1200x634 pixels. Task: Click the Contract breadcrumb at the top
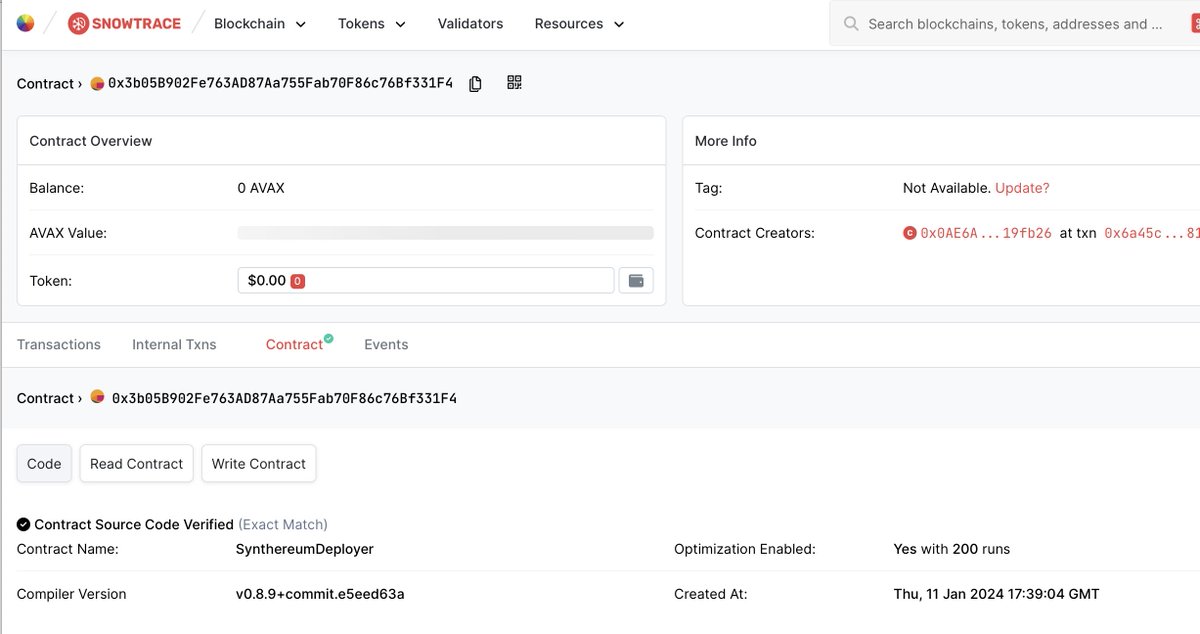pyautogui.click(x=45, y=84)
